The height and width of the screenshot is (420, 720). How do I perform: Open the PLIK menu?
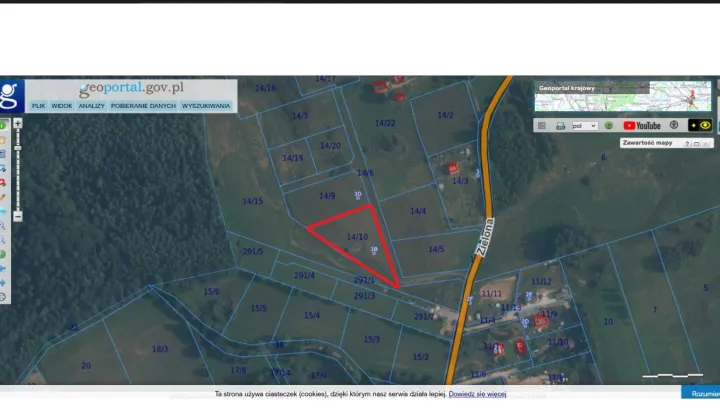pos(39,106)
